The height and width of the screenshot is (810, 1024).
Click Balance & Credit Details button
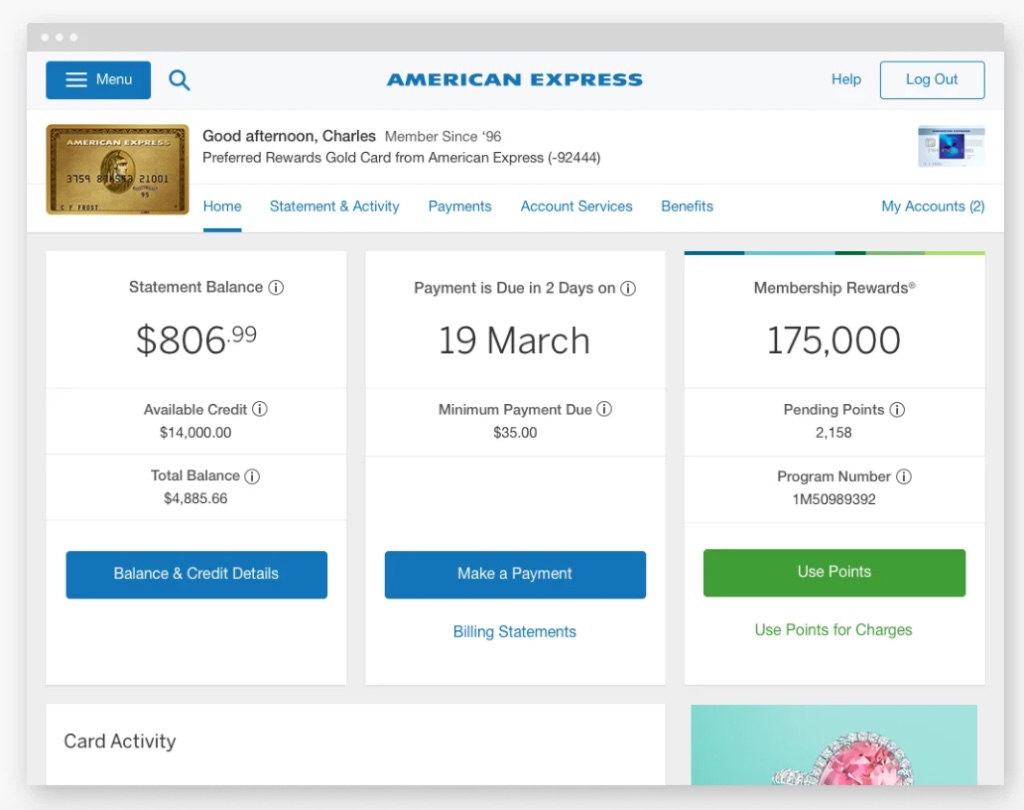click(x=196, y=574)
